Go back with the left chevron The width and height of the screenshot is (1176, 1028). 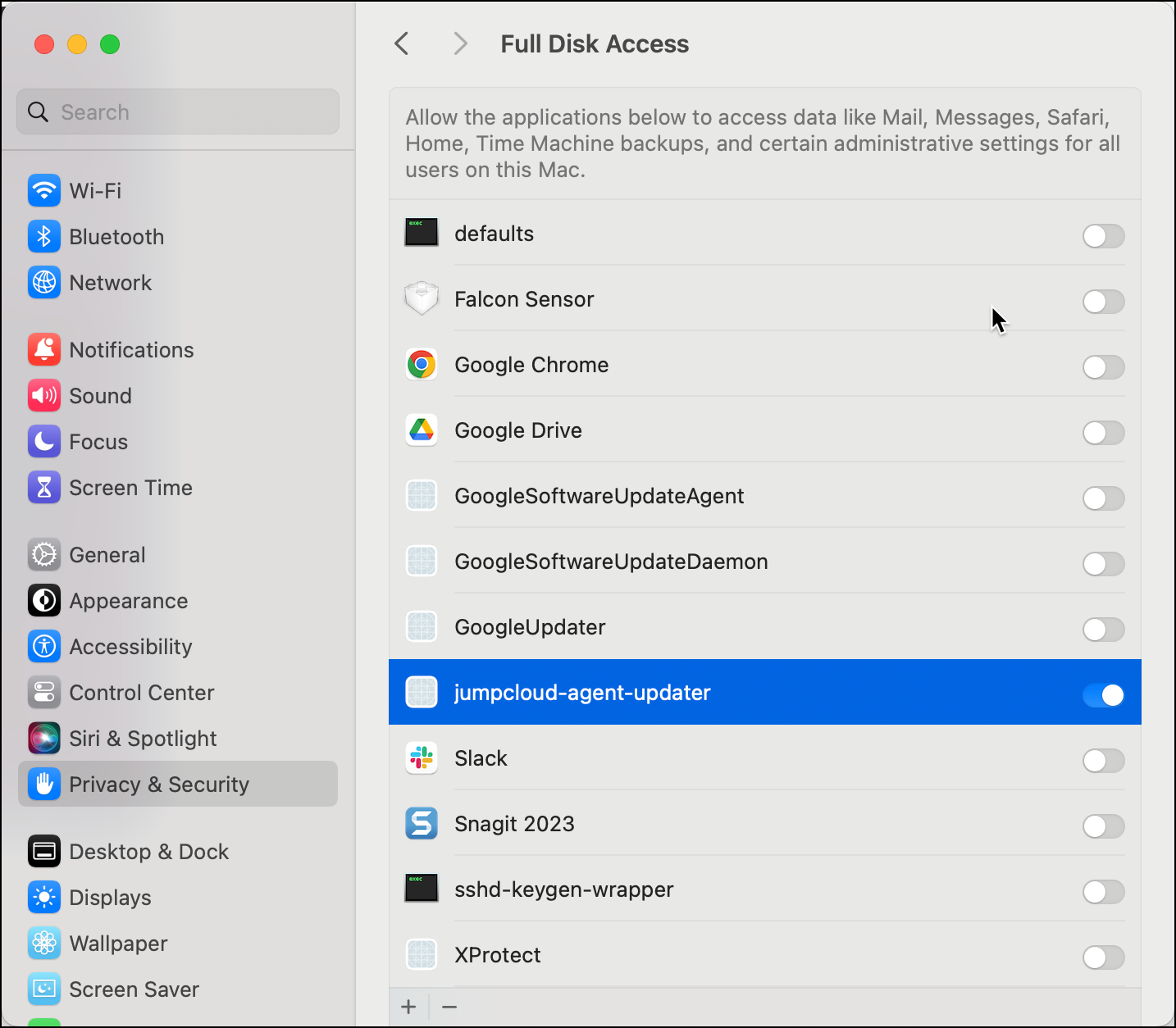[402, 43]
